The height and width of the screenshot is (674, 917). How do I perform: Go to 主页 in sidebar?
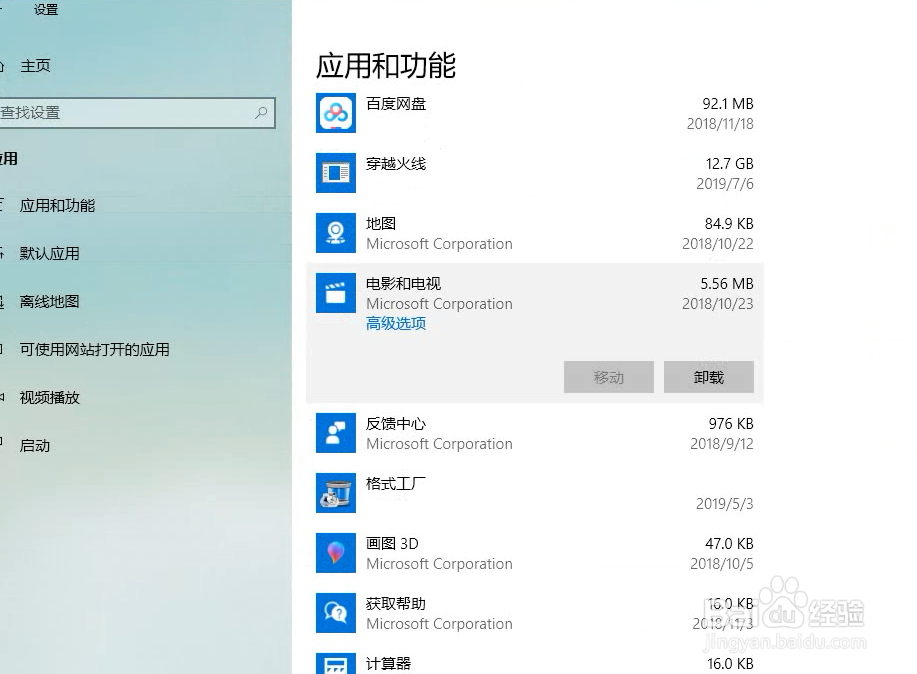[x=35, y=66]
